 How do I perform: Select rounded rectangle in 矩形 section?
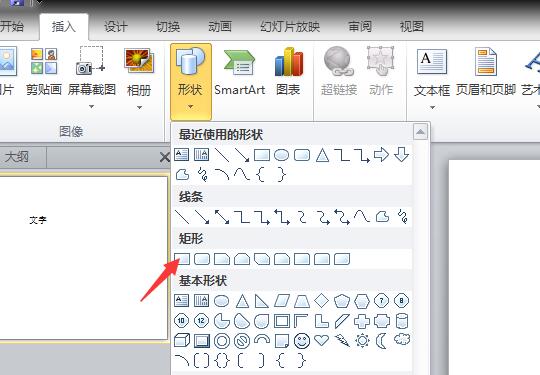(202, 259)
